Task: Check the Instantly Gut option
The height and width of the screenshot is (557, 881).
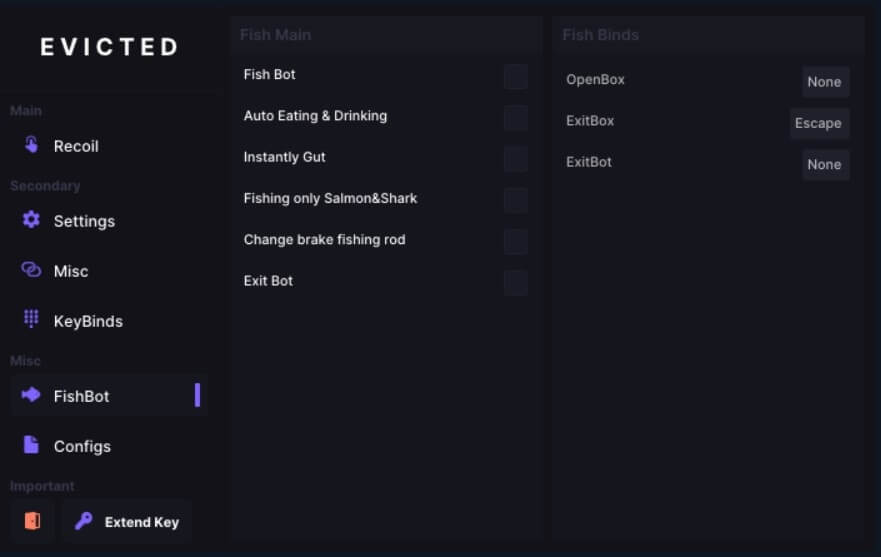Action: tap(515, 158)
